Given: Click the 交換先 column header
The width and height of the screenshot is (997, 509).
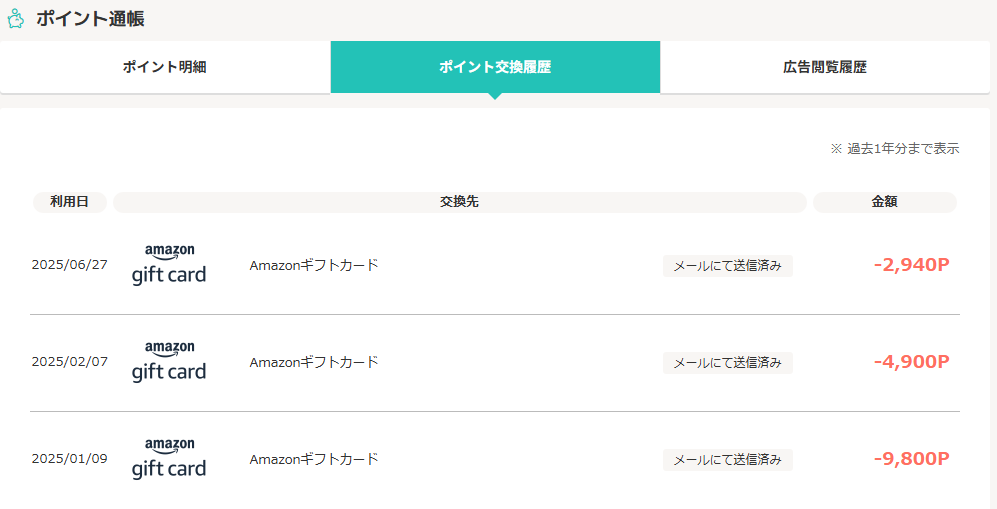Looking at the screenshot, I should point(460,202).
